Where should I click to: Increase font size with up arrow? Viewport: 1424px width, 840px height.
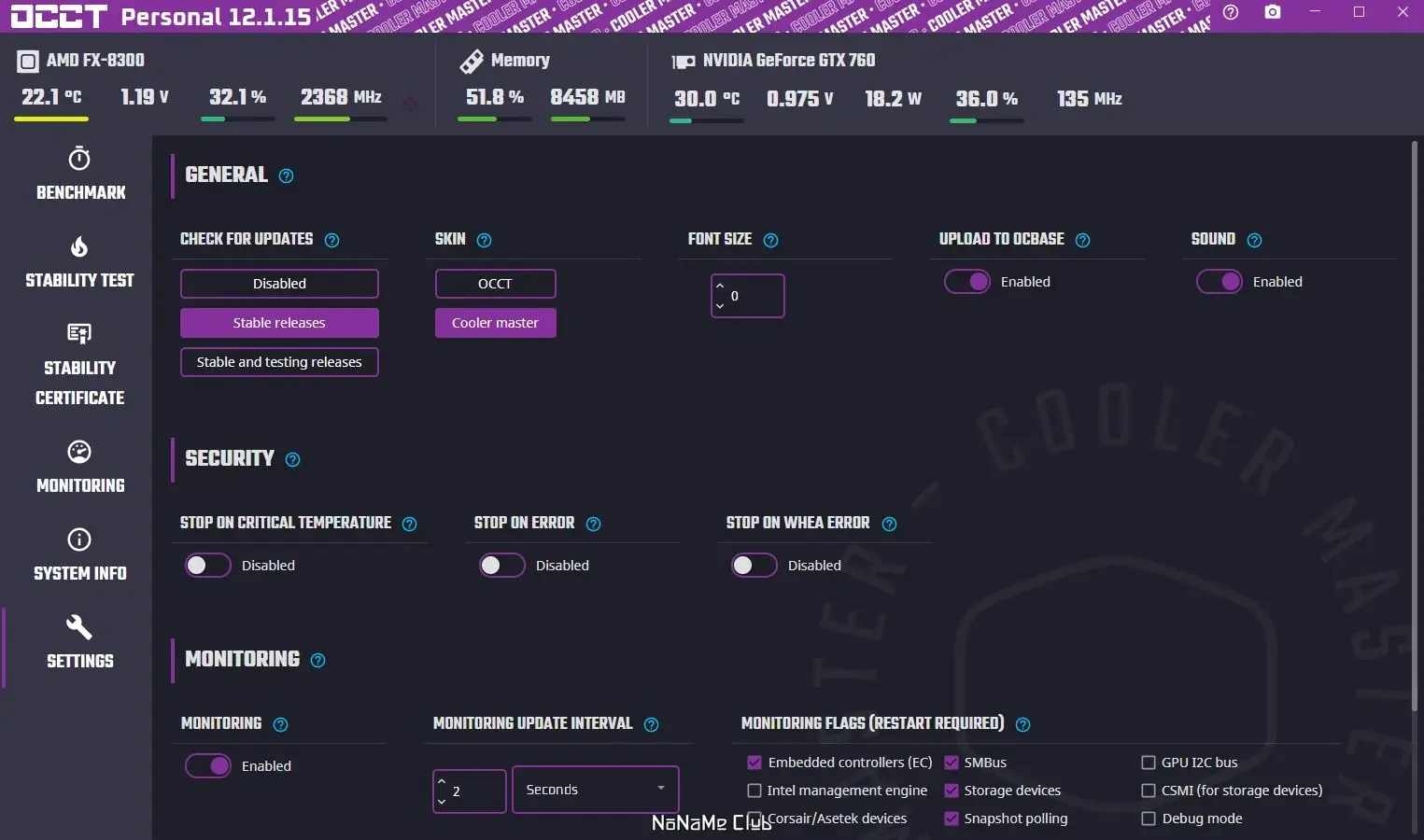point(720,286)
